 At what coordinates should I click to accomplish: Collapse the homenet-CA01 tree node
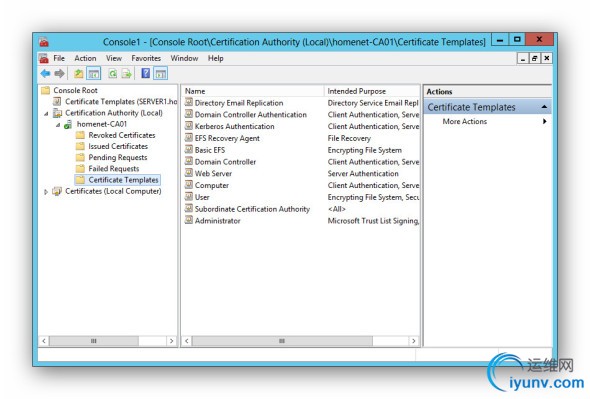click(x=58, y=125)
